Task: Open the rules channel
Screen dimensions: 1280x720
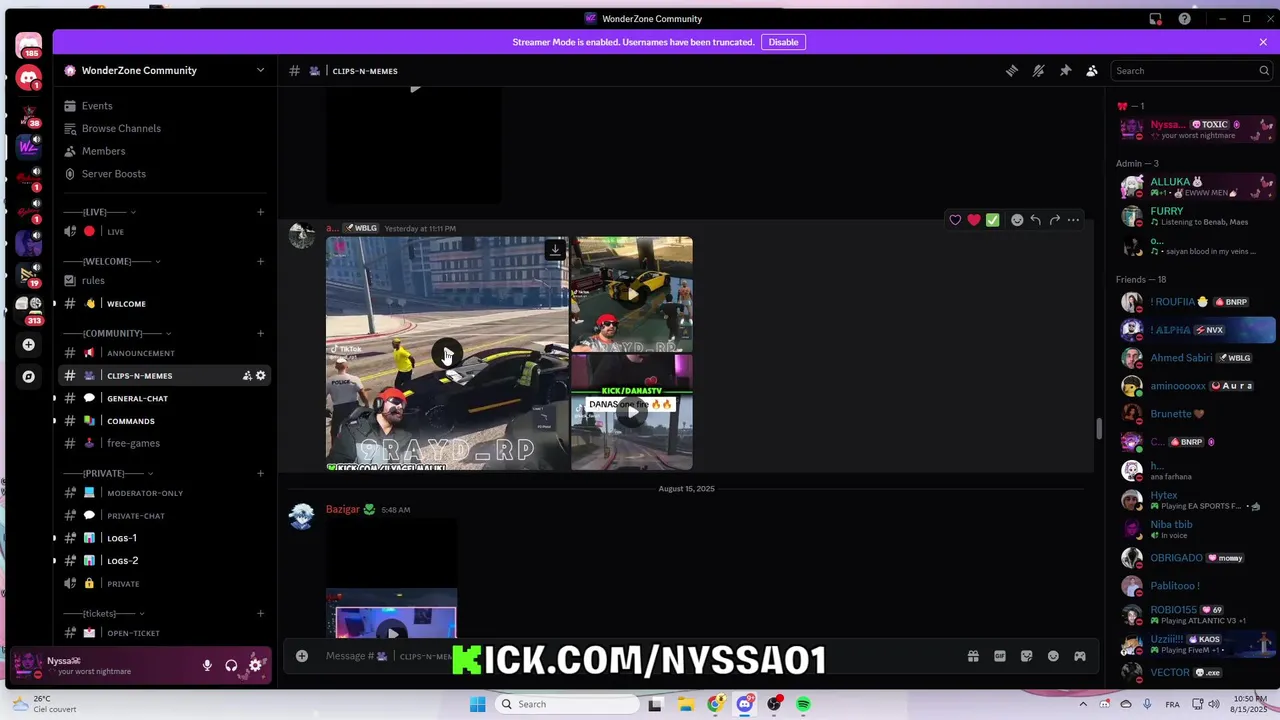Action: (165, 281)
